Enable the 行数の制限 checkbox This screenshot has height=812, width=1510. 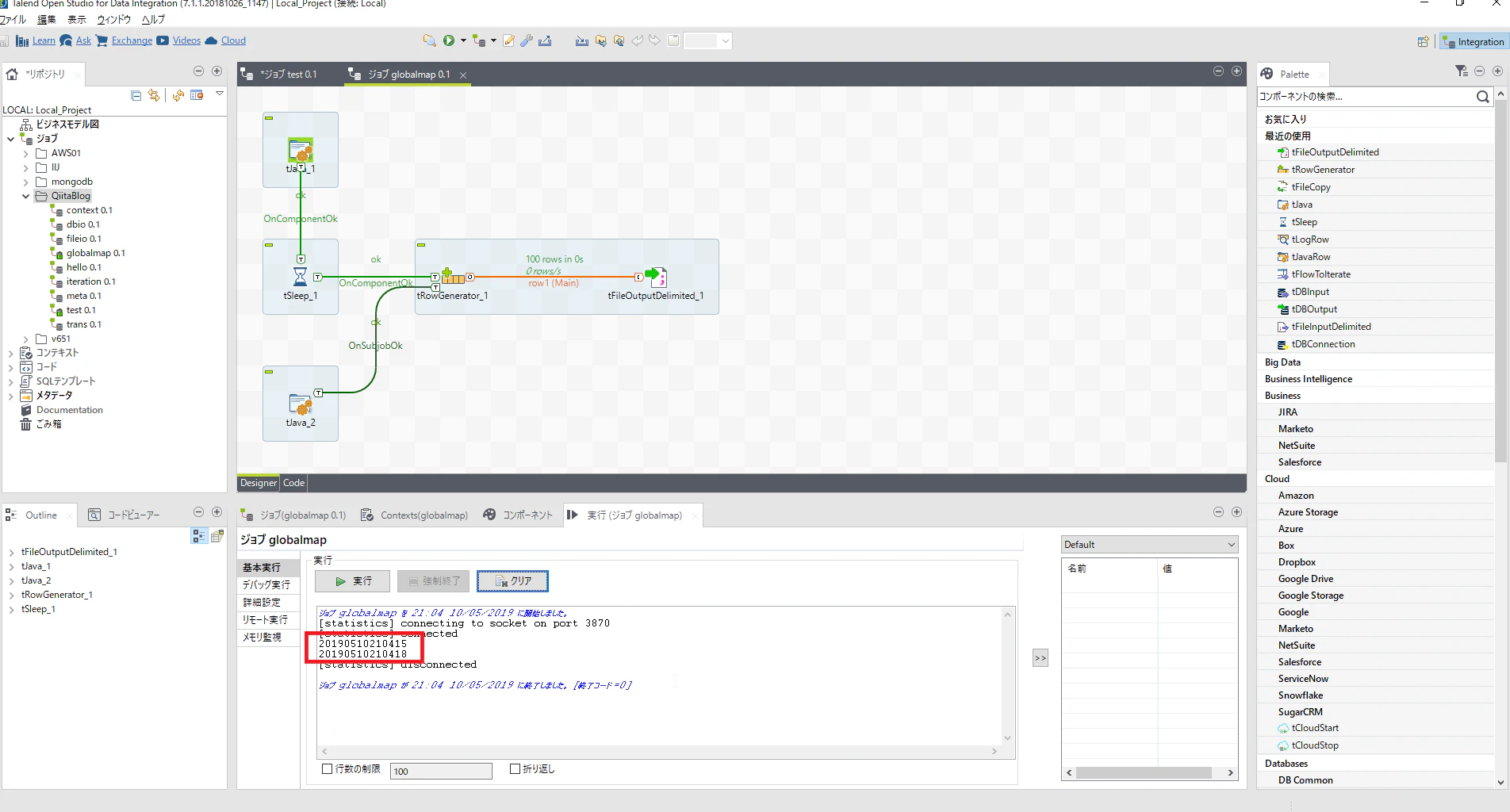[x=327, y=768]
